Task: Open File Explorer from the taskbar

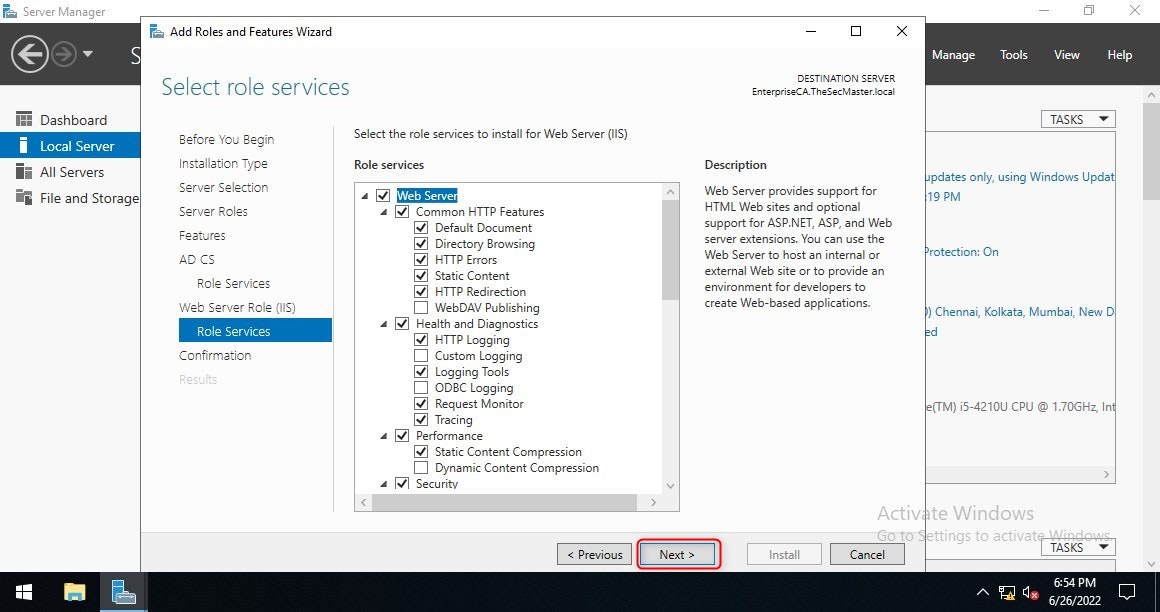Action: click(74, 592)
